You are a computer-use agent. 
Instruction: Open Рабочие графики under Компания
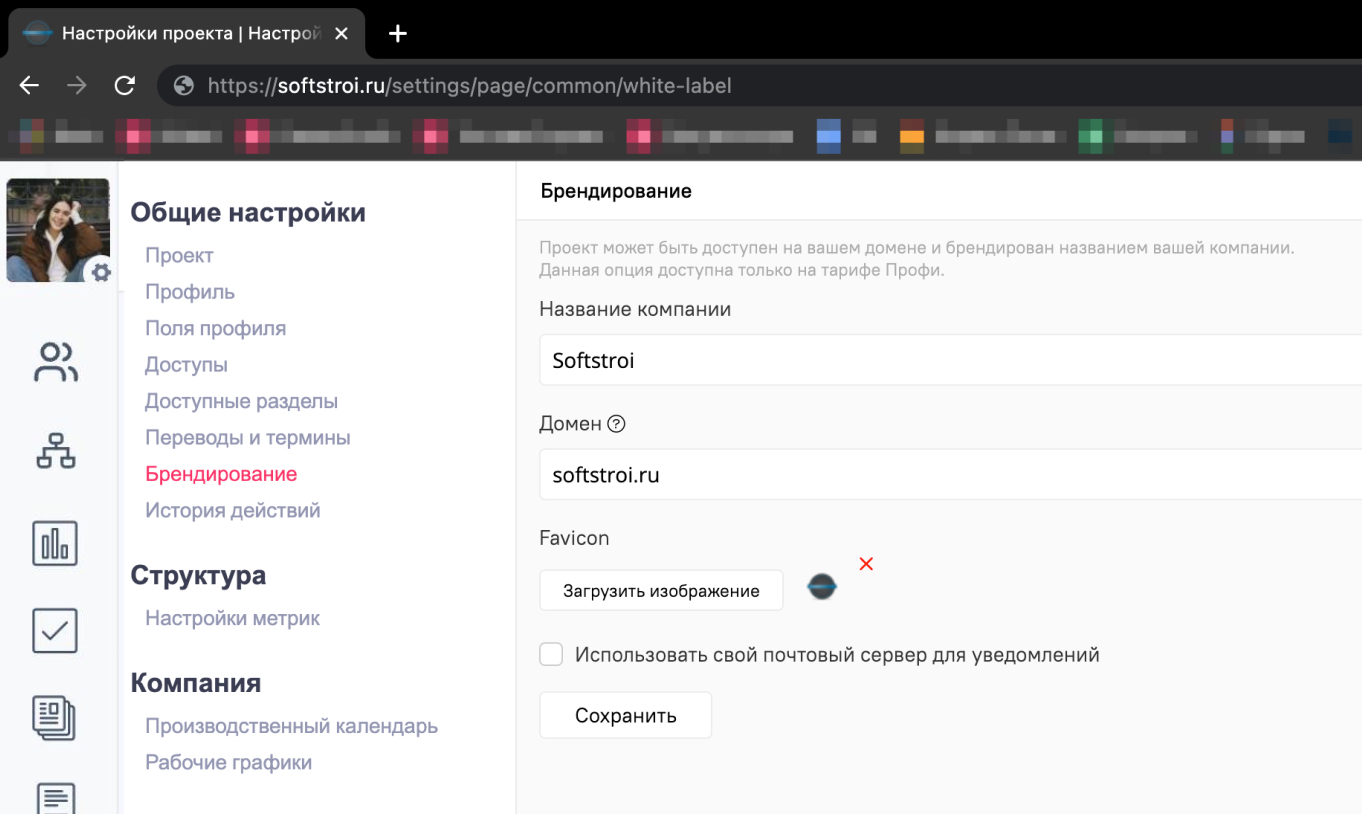click(228, 762)
